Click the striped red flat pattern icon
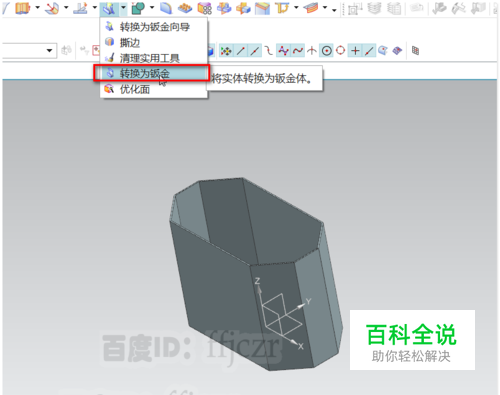 tap(311, 8)
